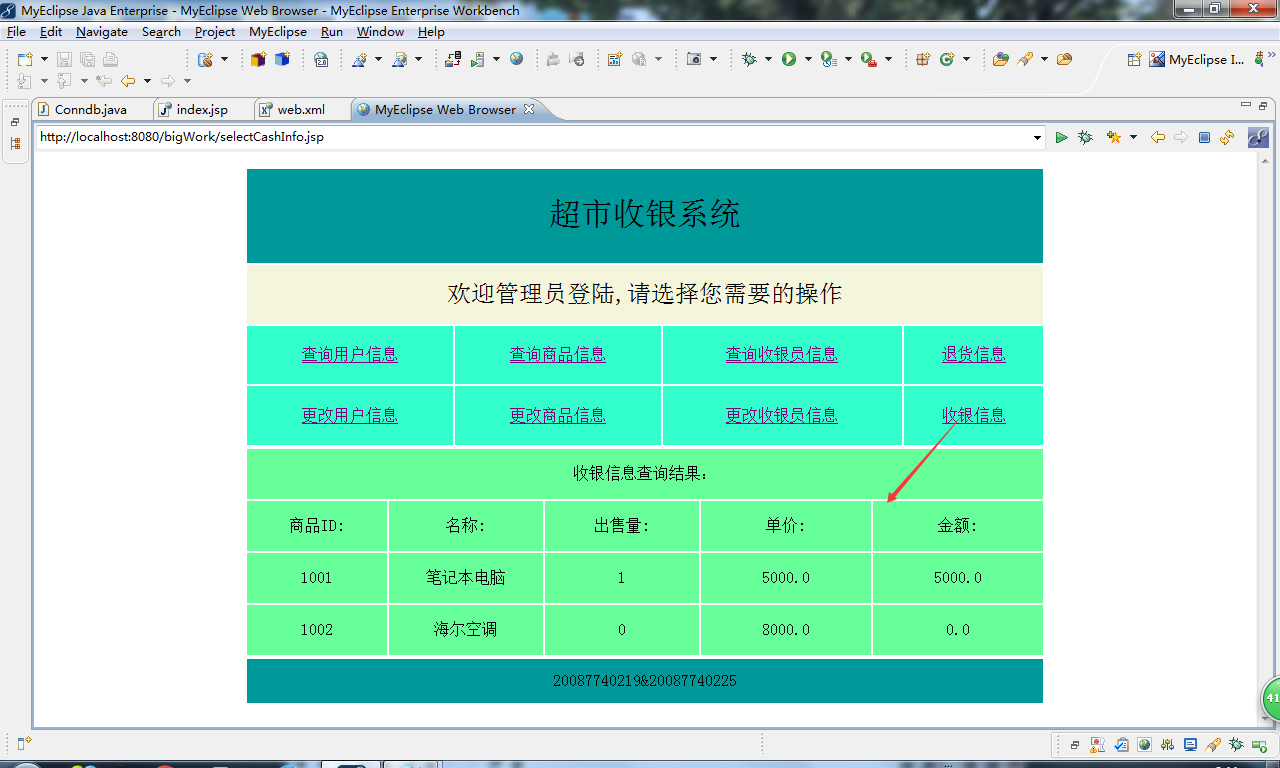This screenshot has height=768, width=1280.
Task: Expand the camera snapshot dropdown arrow
Action: (713, 60)
